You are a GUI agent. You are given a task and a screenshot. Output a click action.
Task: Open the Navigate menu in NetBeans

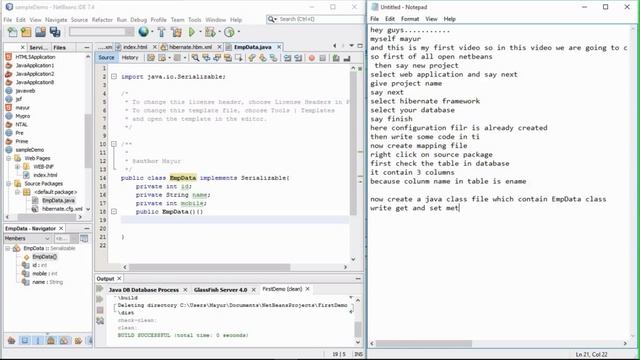point(56,20)
